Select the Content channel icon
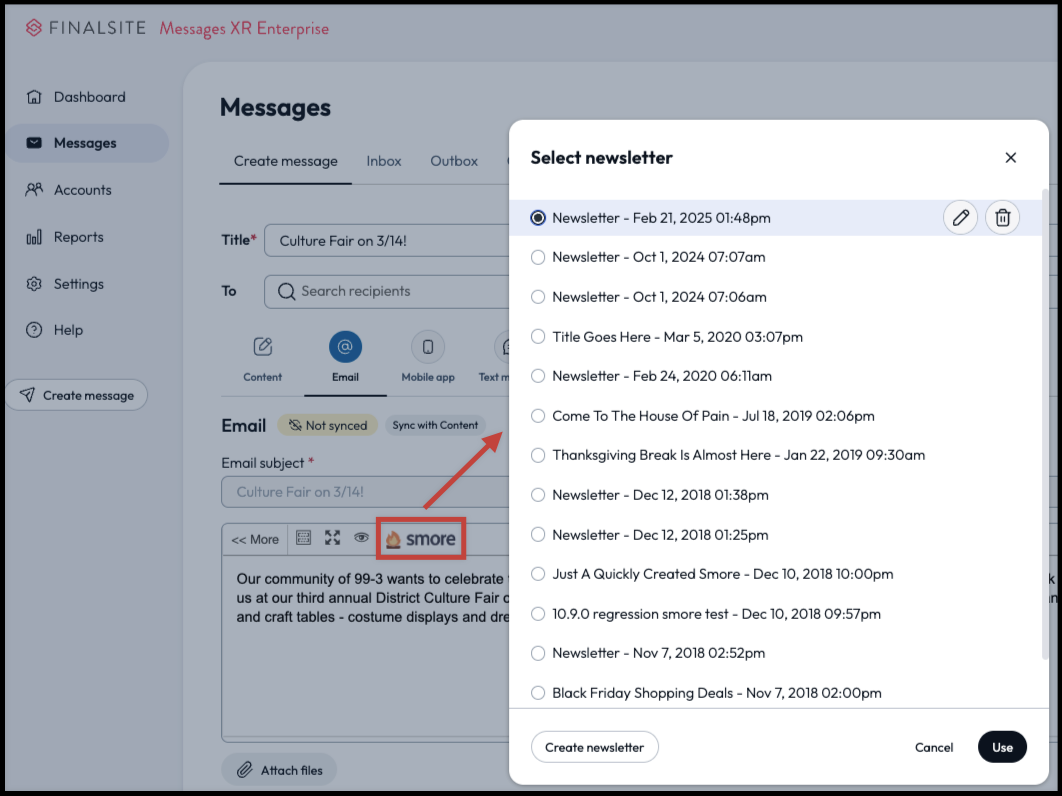Image resolution: width=1062 pixels, height=796 pixels. (263, 346)
